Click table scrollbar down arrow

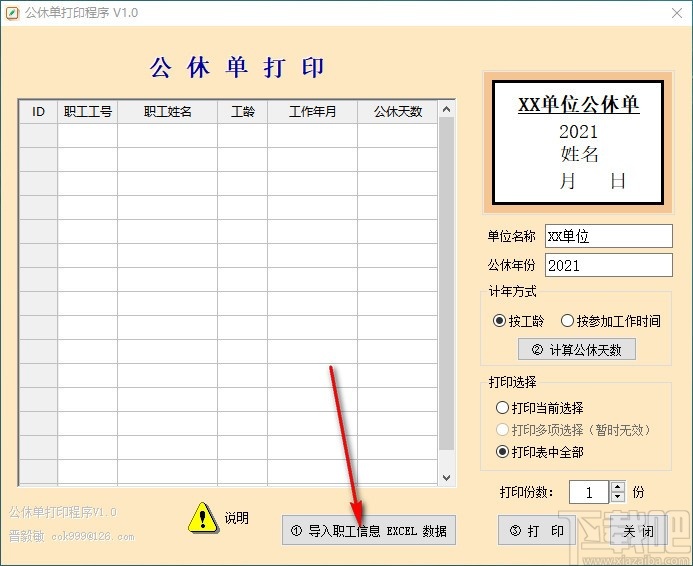coord(446,478)
